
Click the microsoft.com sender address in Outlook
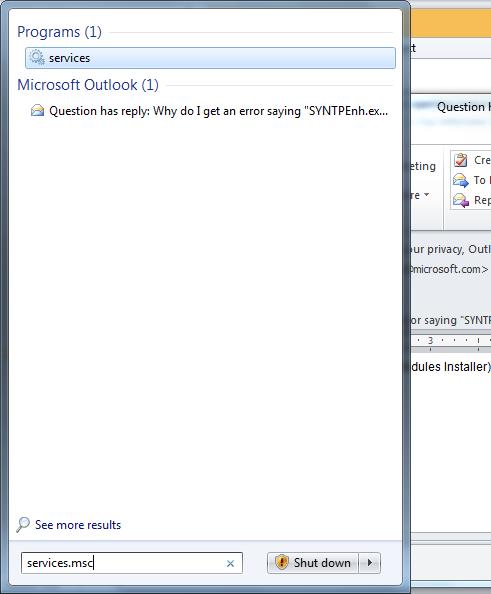pos(450,269)
